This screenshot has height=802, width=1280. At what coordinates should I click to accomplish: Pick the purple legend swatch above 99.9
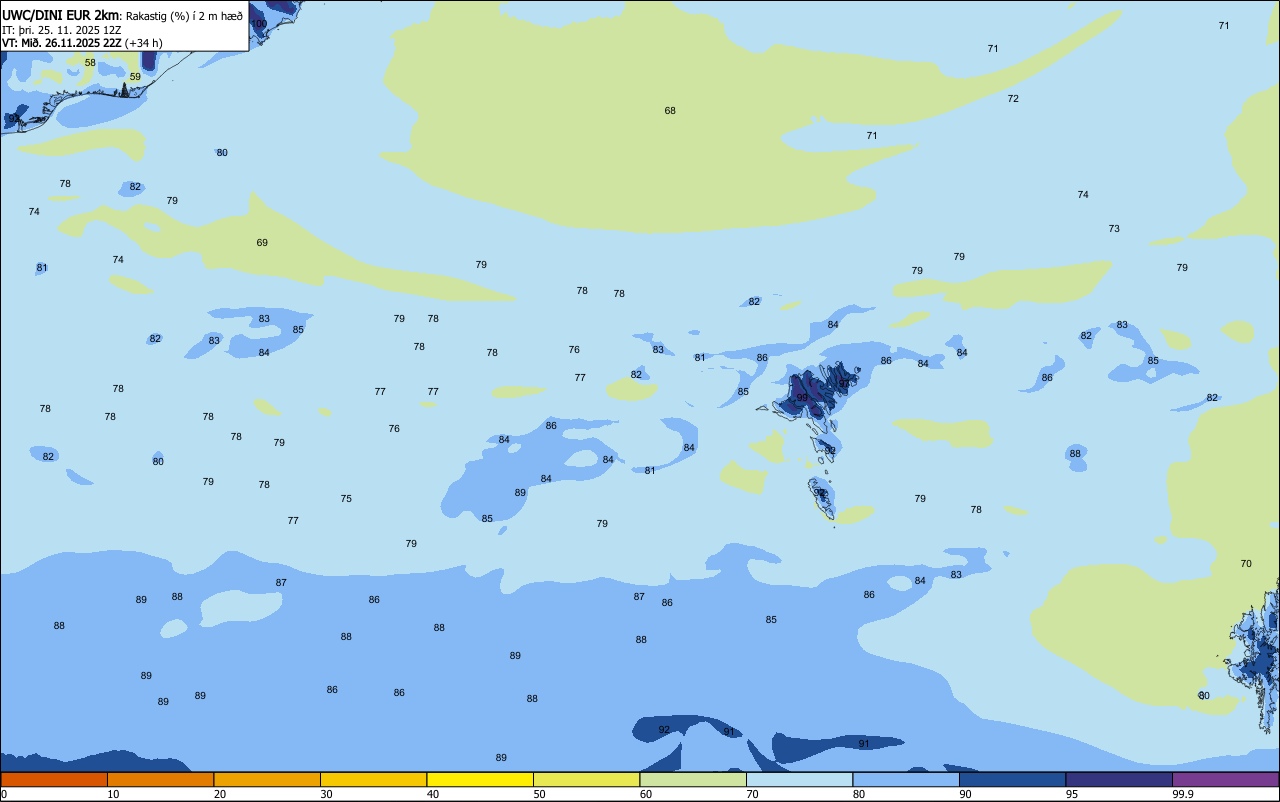pyautogui.click(x=1225, y=779)
